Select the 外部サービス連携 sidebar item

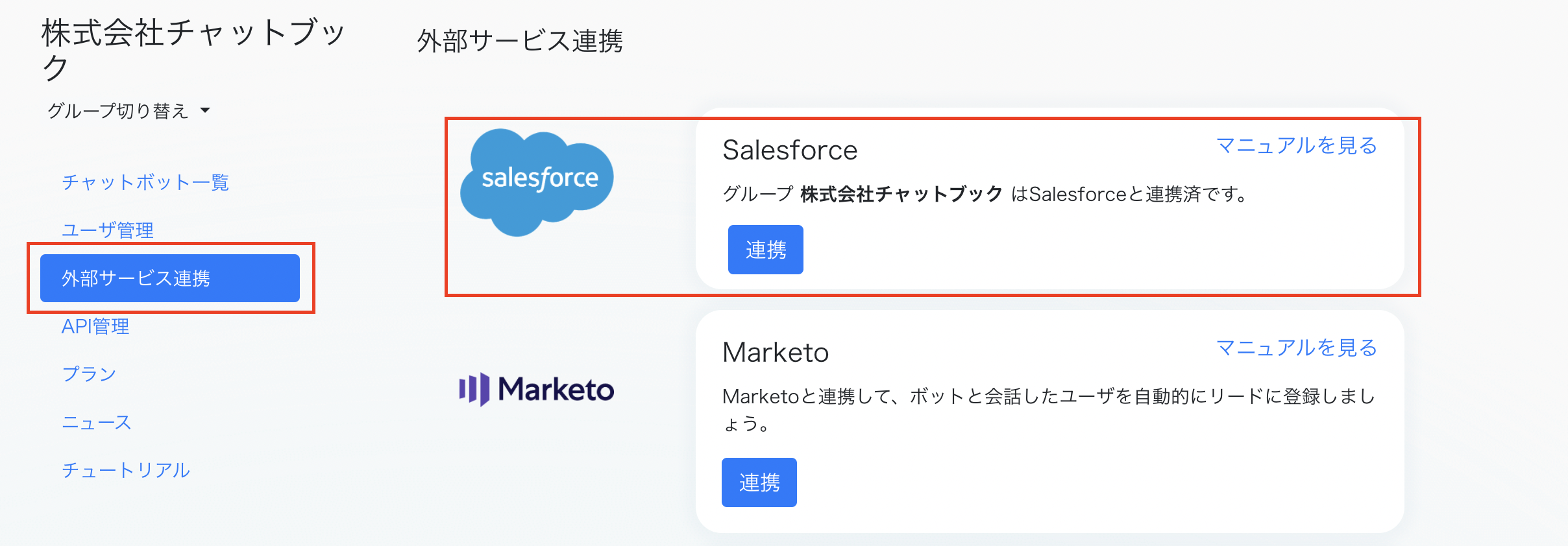point(170,278)
